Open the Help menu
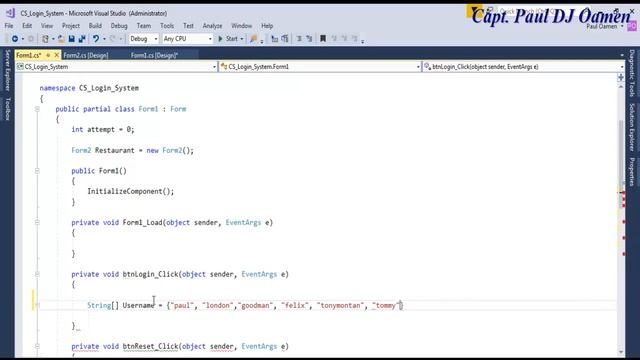The width and height of the screenshot is (640, 360). pyautogui.click(x=267, y=26)
